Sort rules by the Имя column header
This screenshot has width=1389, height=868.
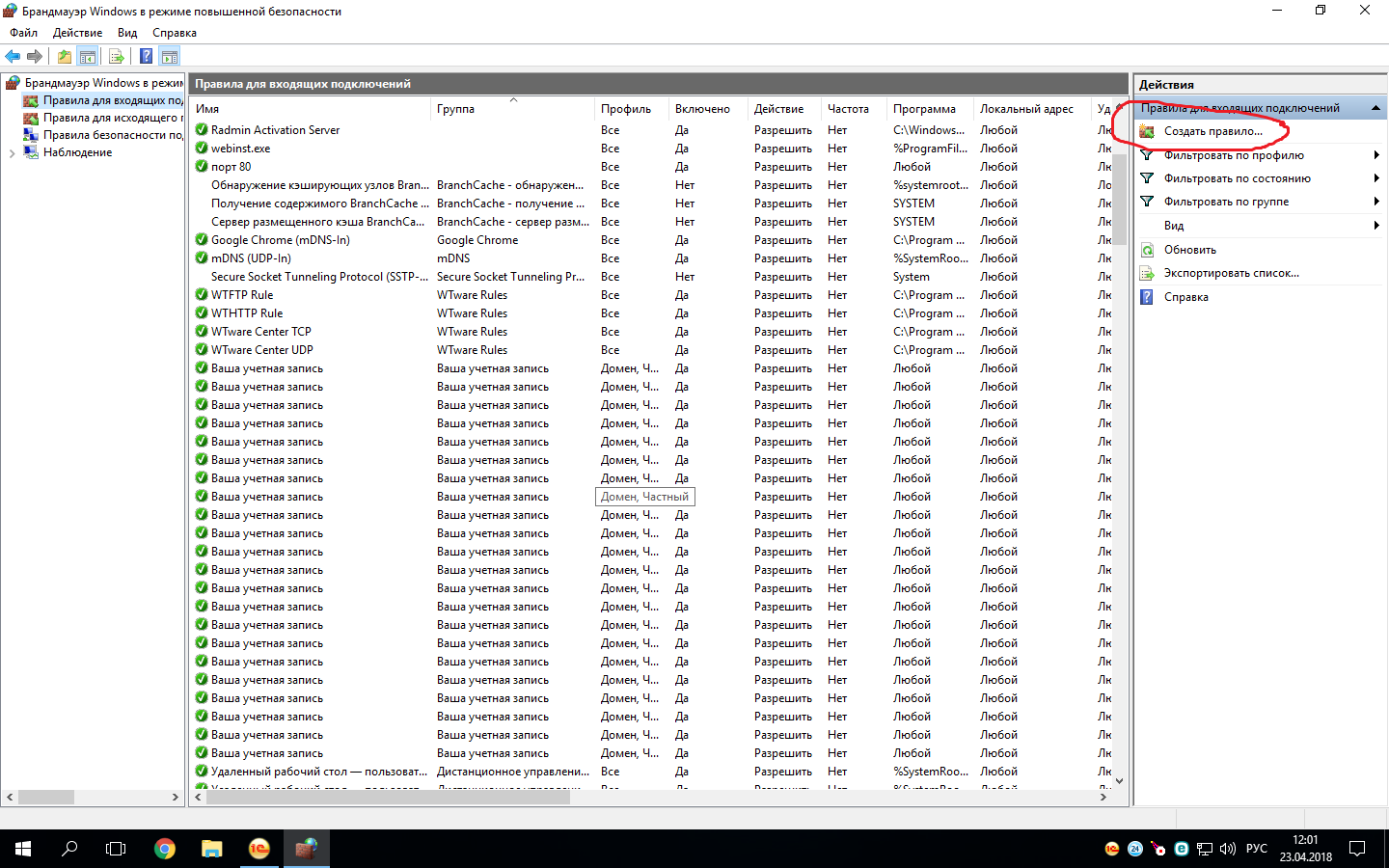point(311,109)
